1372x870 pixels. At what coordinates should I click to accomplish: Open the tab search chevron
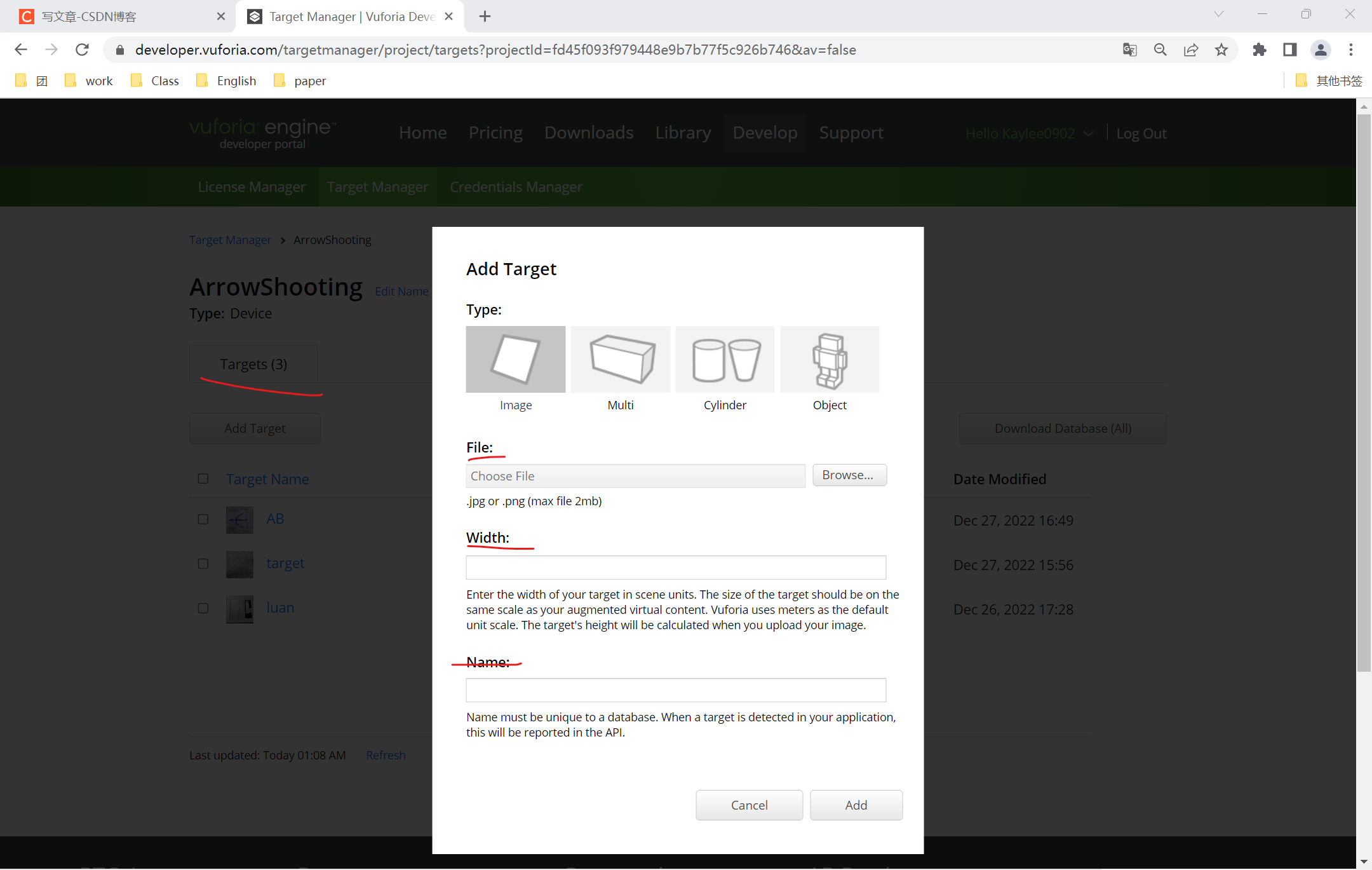pos(1218,14)
